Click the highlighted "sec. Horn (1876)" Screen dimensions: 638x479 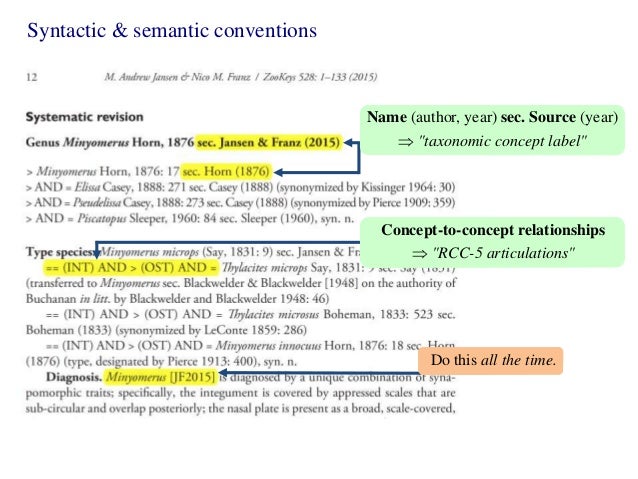click(x=226, y=171)
